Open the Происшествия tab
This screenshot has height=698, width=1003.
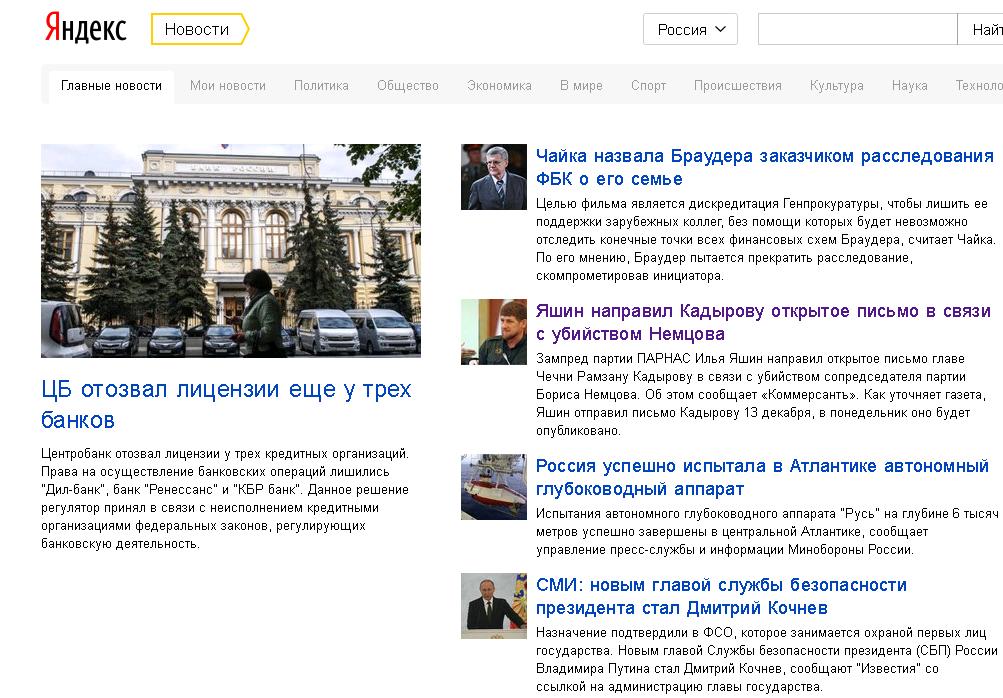pos(738,86)
